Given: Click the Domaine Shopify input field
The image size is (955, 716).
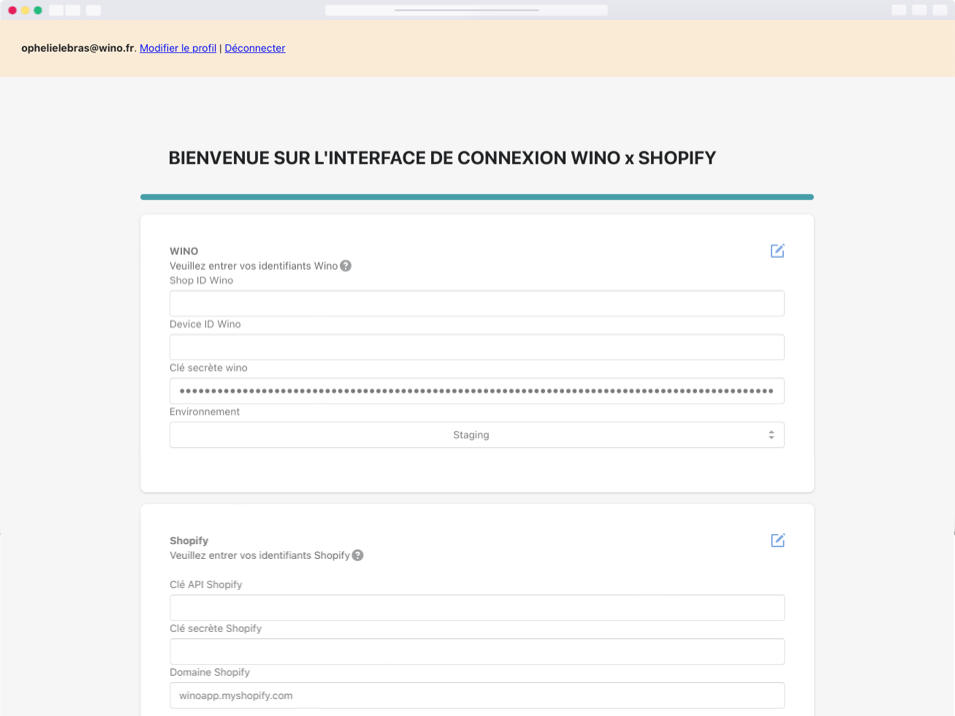Looking at the screenshot, I should coord(476,695).
